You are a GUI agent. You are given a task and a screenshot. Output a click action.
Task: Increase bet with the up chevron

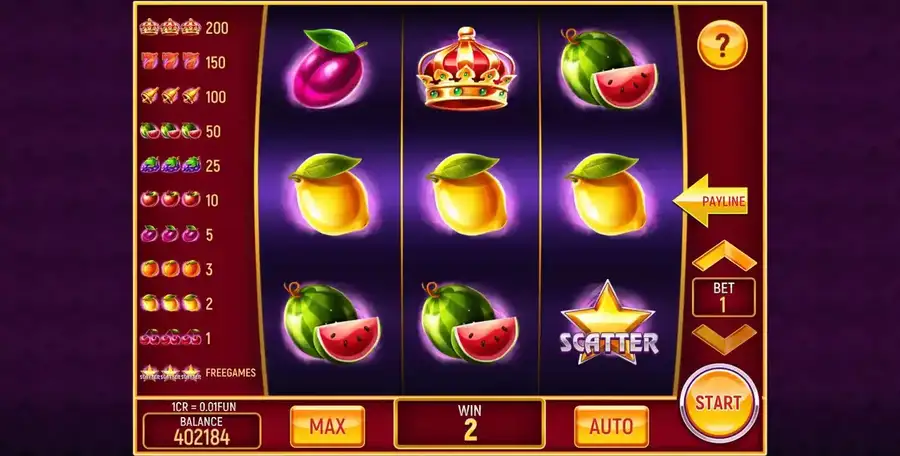click(724, 256)
